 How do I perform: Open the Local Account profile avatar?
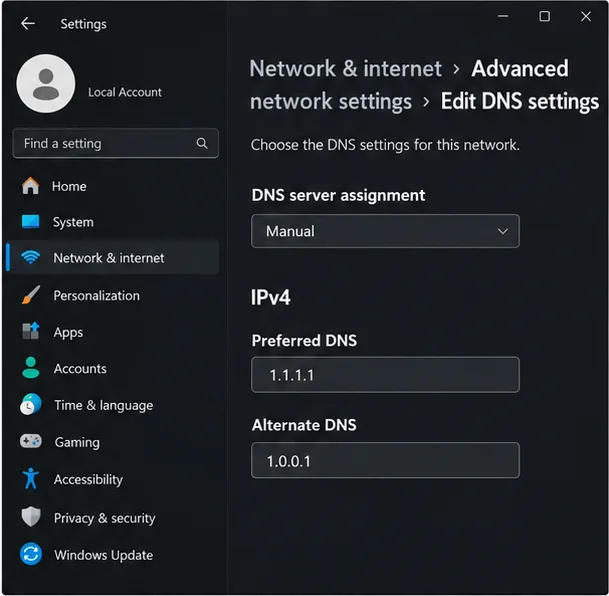[x=46, y=83]
